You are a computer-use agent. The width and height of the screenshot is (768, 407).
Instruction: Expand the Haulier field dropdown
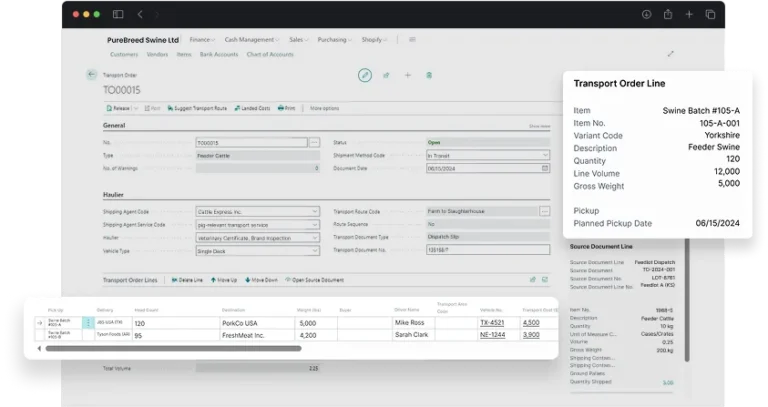315,238
